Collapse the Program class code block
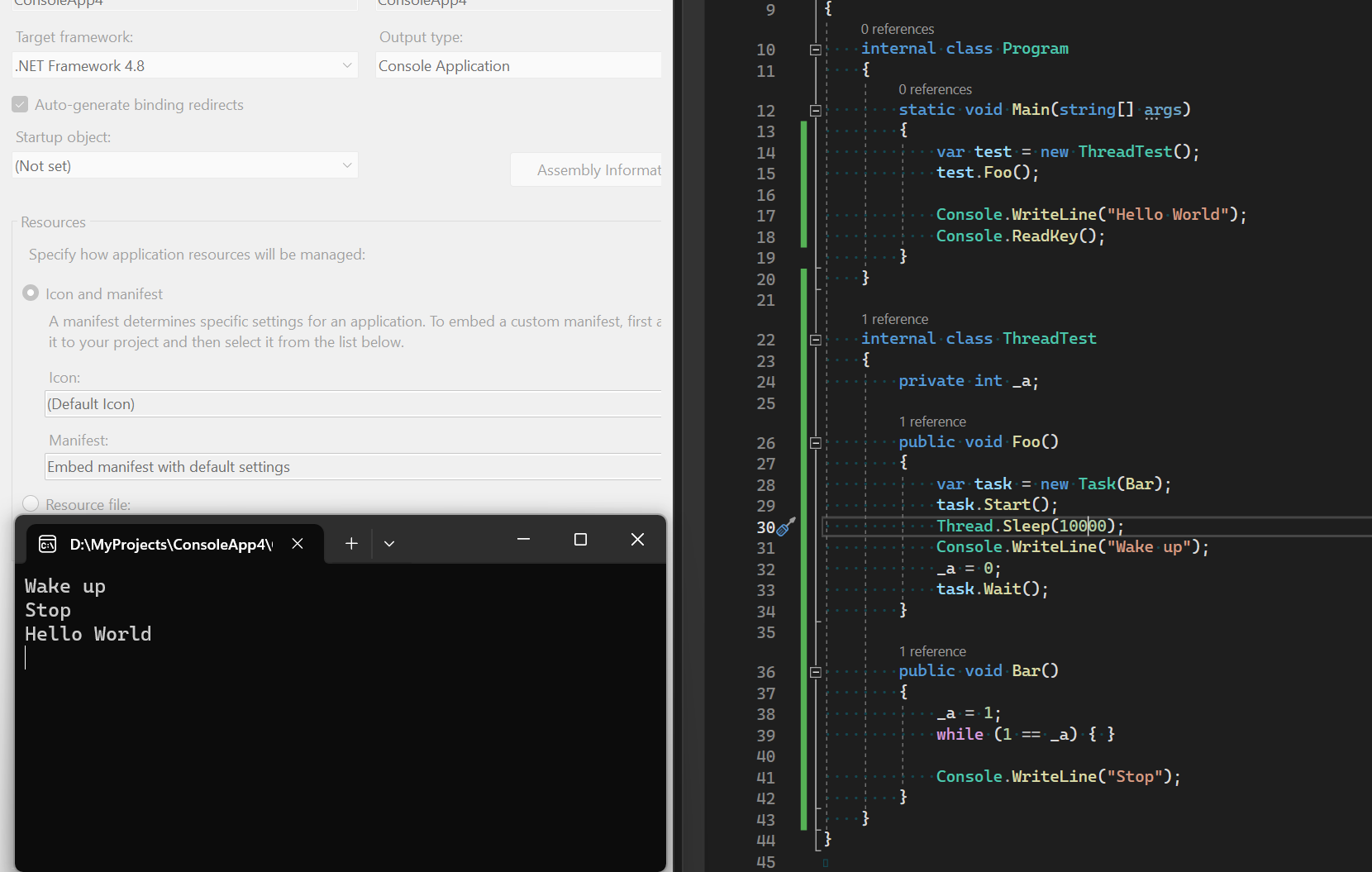The image size is (1372, 872). pyautogui.click(x=815, y=50)
